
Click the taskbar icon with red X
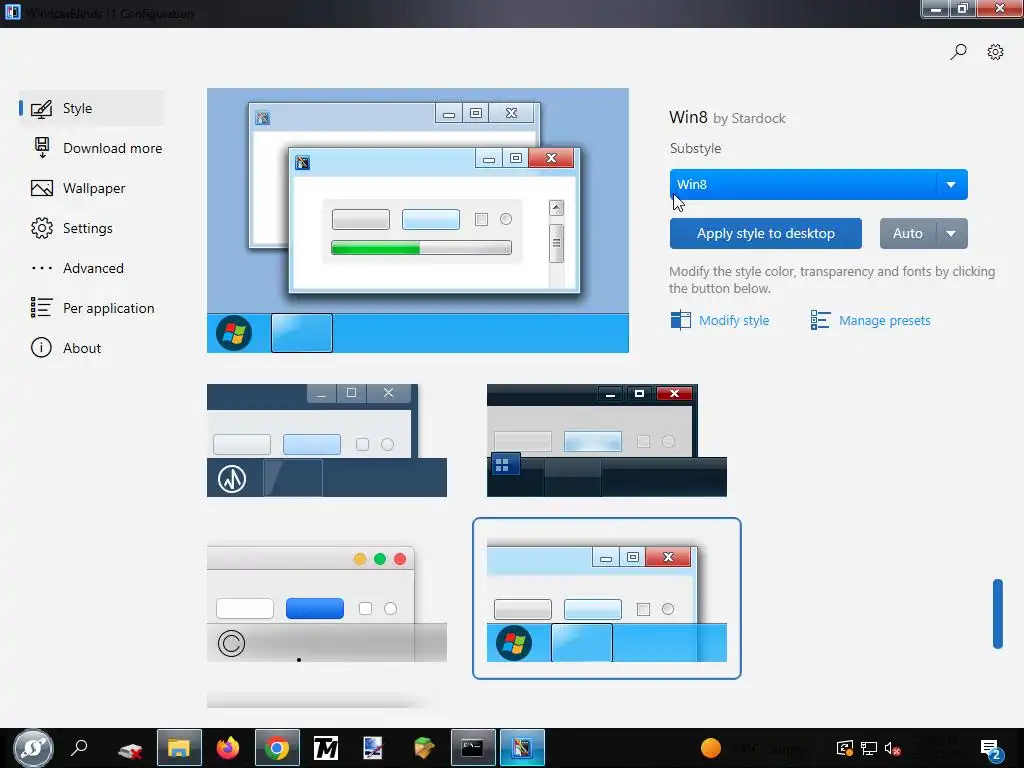pyautogui.click(x=130, y=750)
